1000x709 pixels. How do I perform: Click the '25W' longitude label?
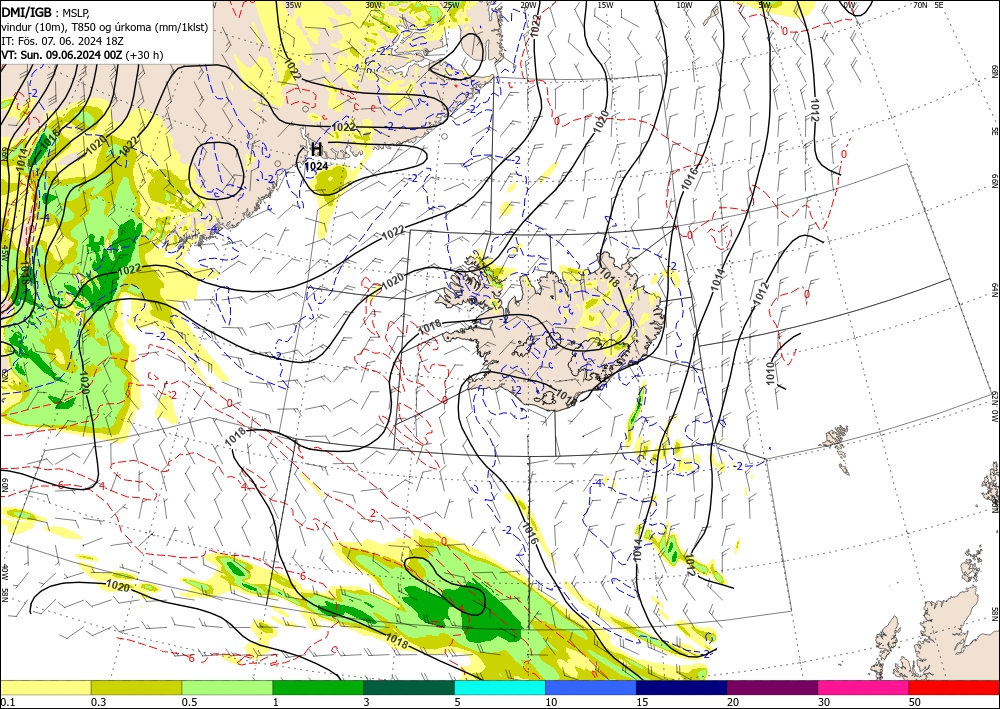pos(451,5)
